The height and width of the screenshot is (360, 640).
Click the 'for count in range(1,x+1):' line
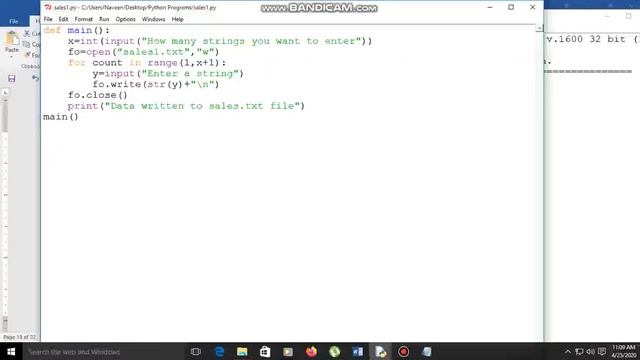click(x=147, y=63)
